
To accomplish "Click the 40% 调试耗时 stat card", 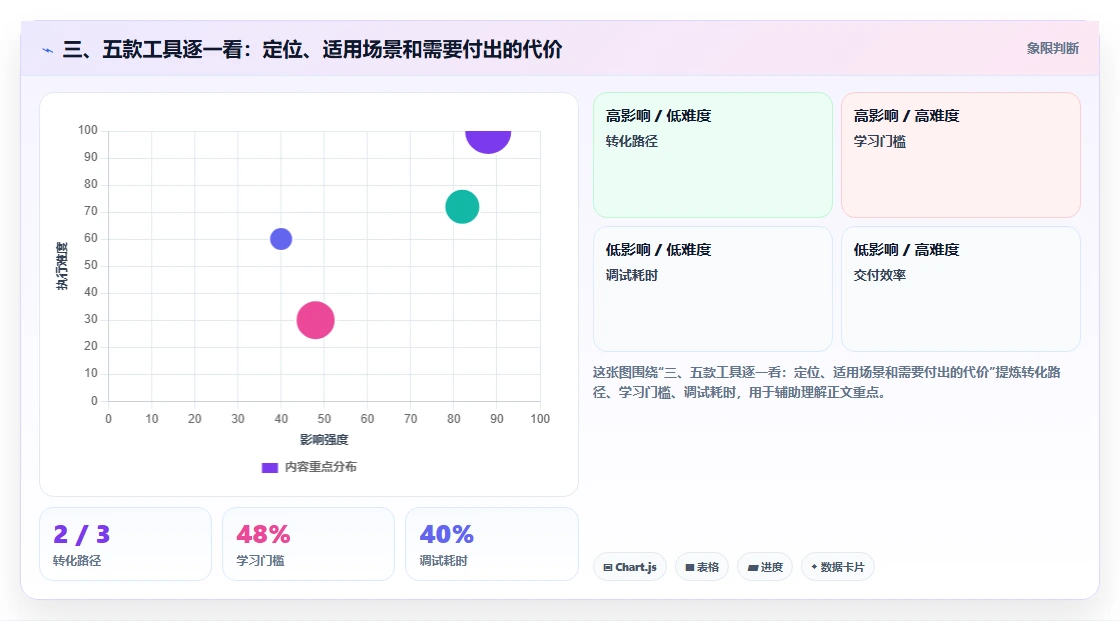I will (x=491, y=544).
